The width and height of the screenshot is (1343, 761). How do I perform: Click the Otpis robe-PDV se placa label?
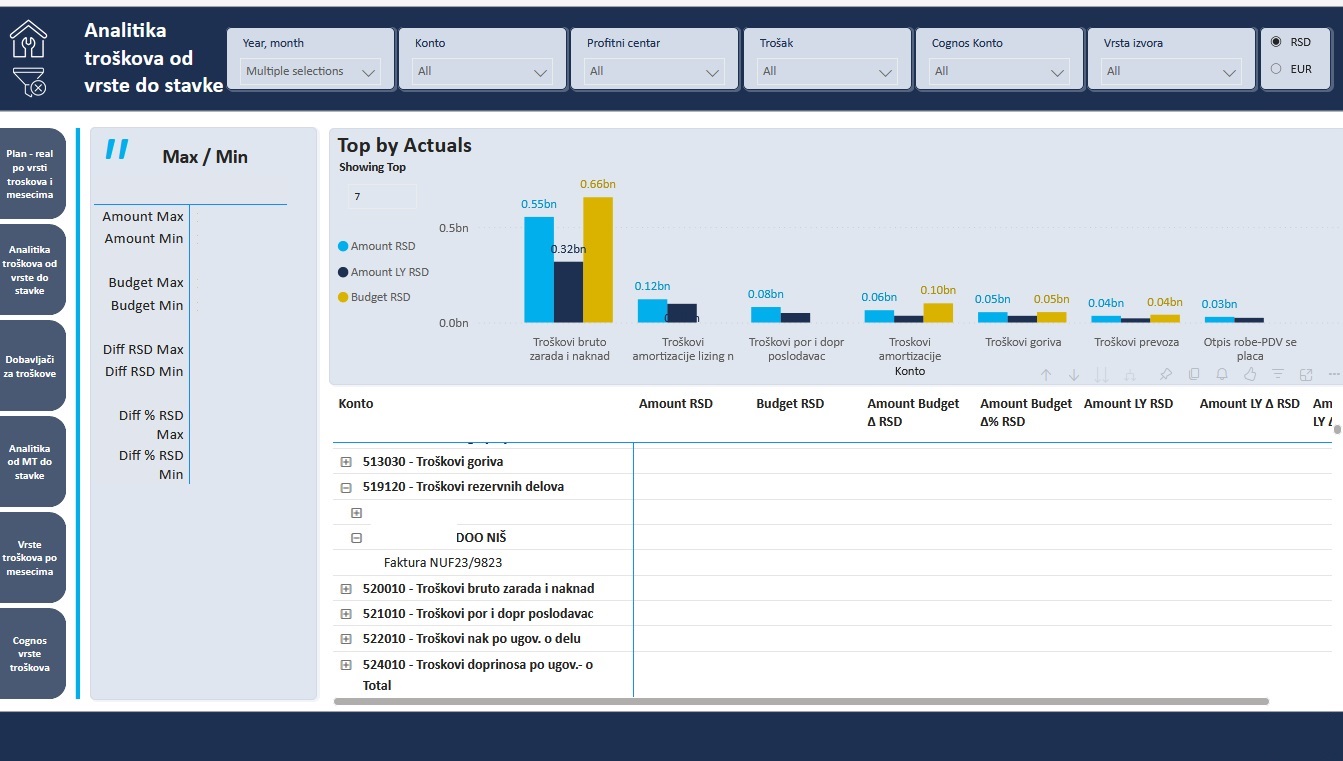tap(1250, 349)
